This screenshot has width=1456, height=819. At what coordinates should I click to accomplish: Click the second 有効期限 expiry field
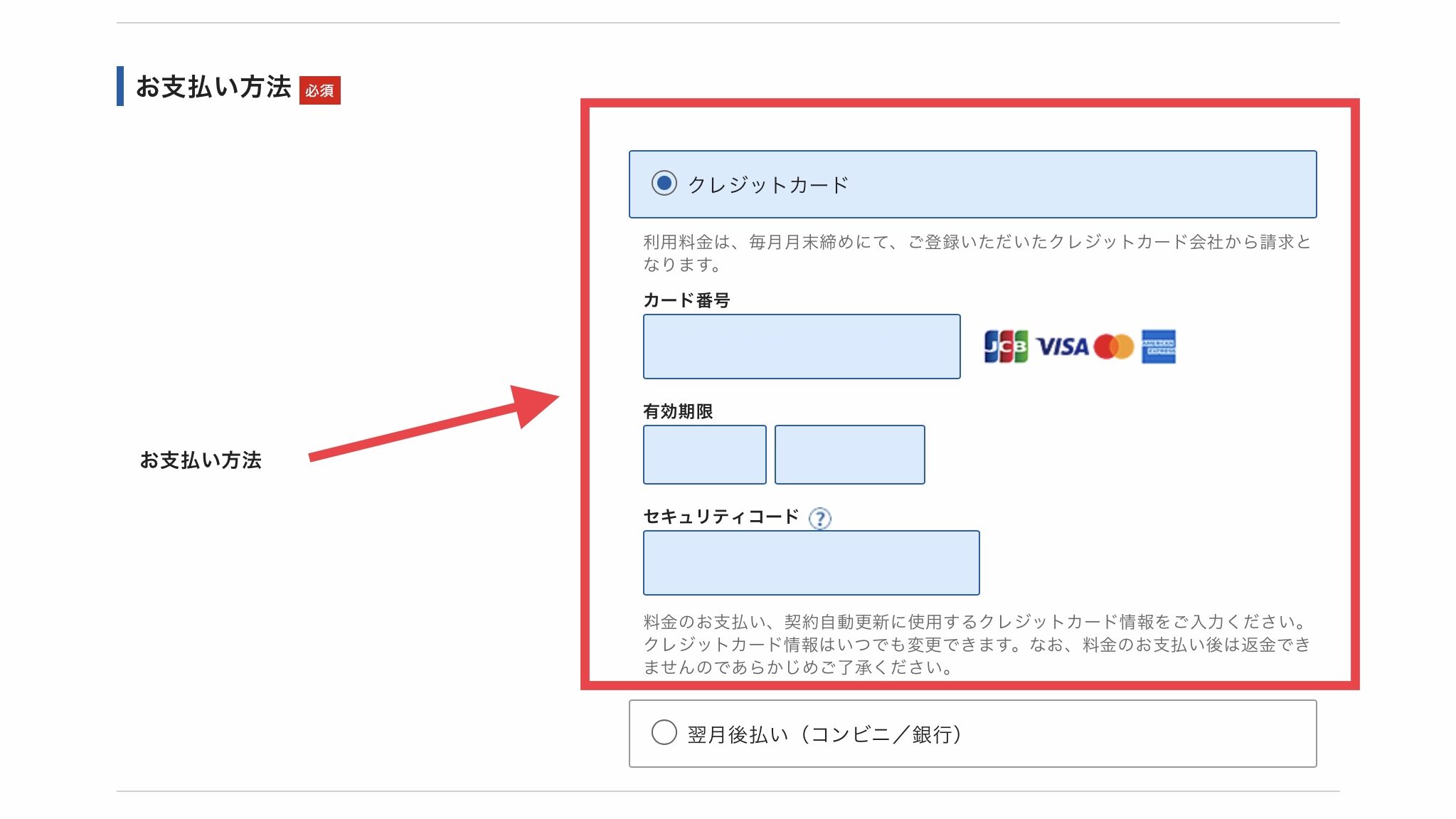850,455
